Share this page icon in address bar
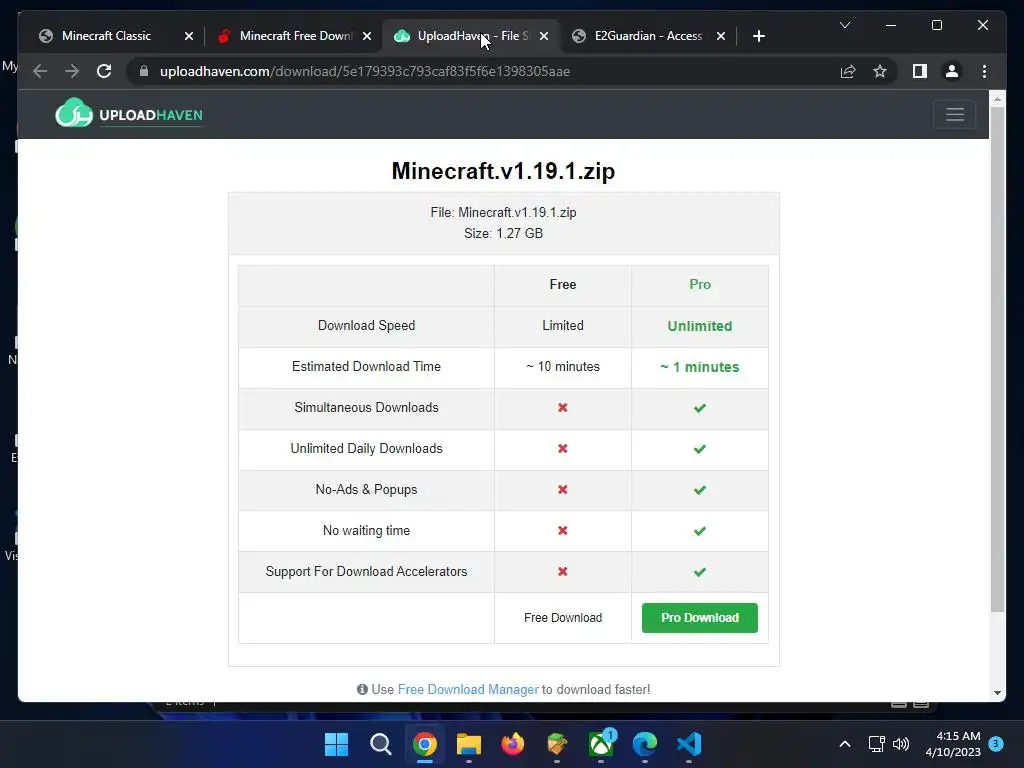Screen dimensions: 1024x768 pos(848,71)
